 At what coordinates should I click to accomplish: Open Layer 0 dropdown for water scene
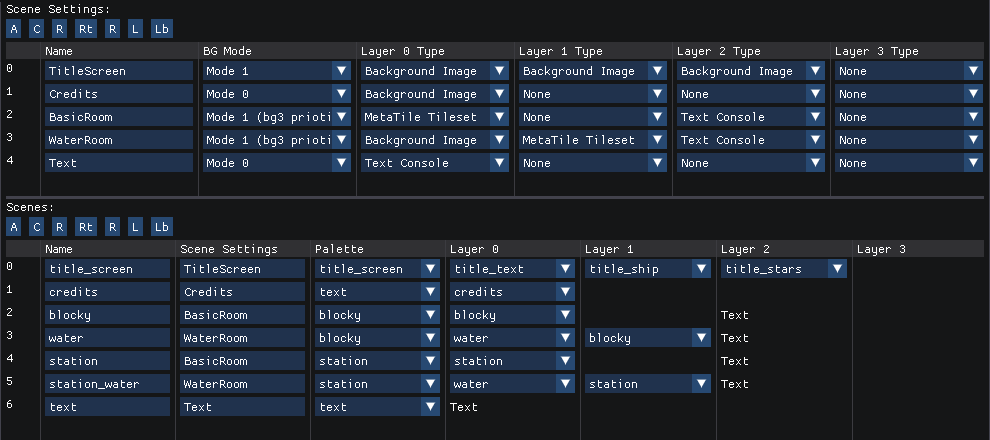(512, 338)
